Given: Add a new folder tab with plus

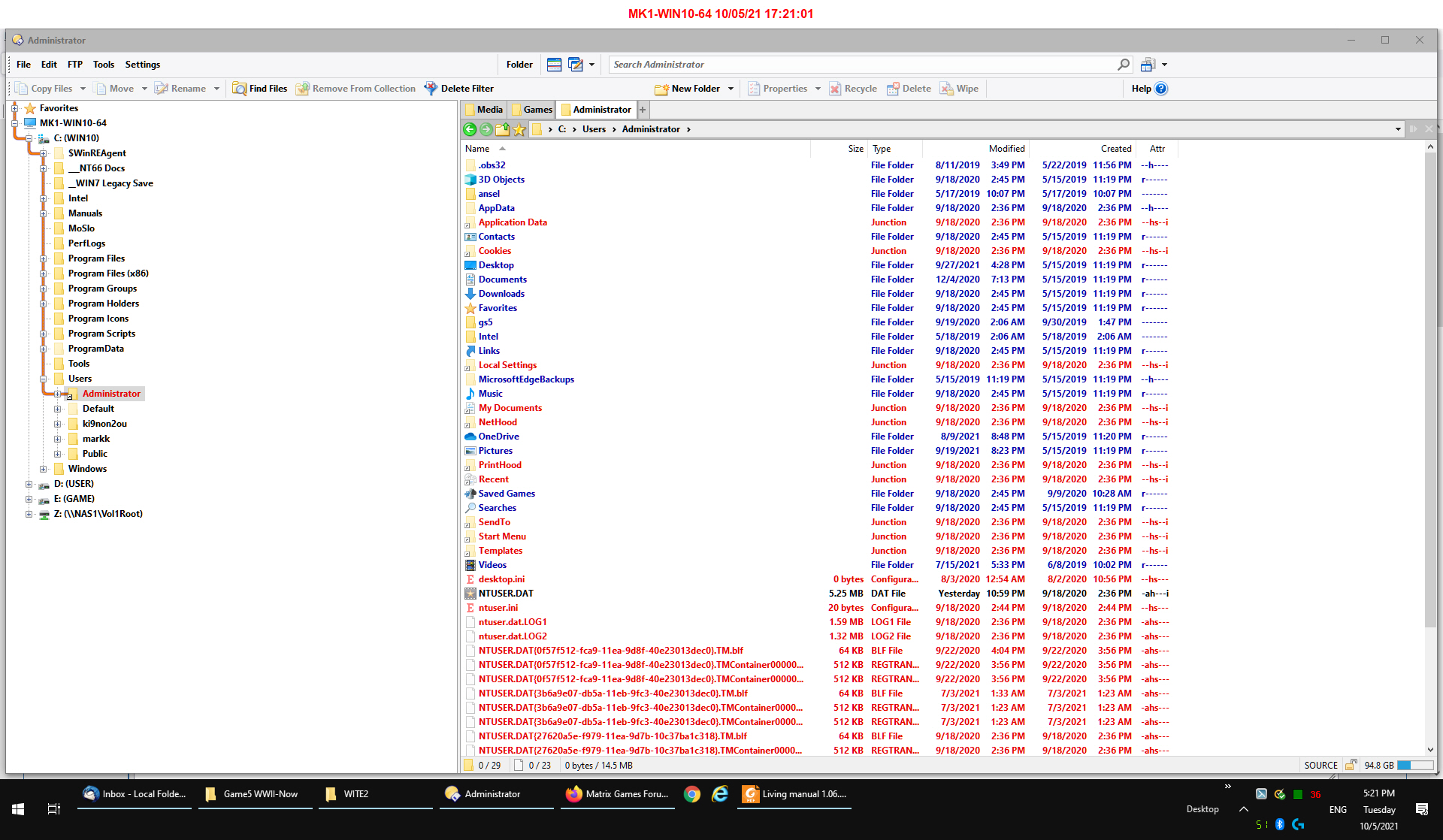Looking at the screenshot, I should [643, 110].
